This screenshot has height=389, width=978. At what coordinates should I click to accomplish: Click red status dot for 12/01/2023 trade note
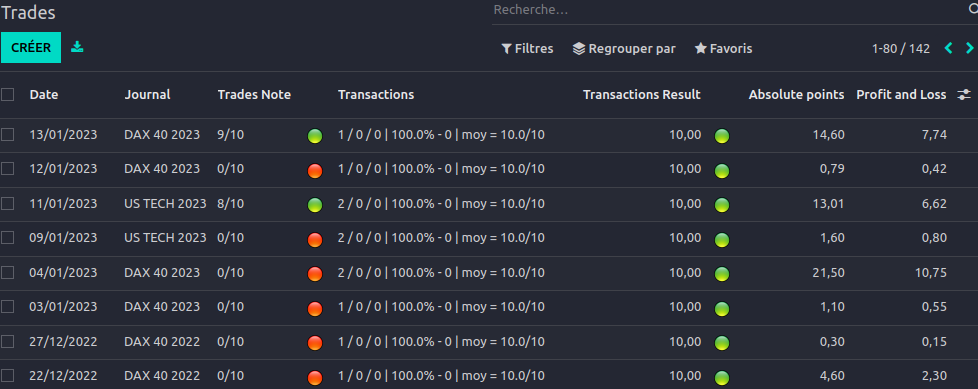(315, 170)
